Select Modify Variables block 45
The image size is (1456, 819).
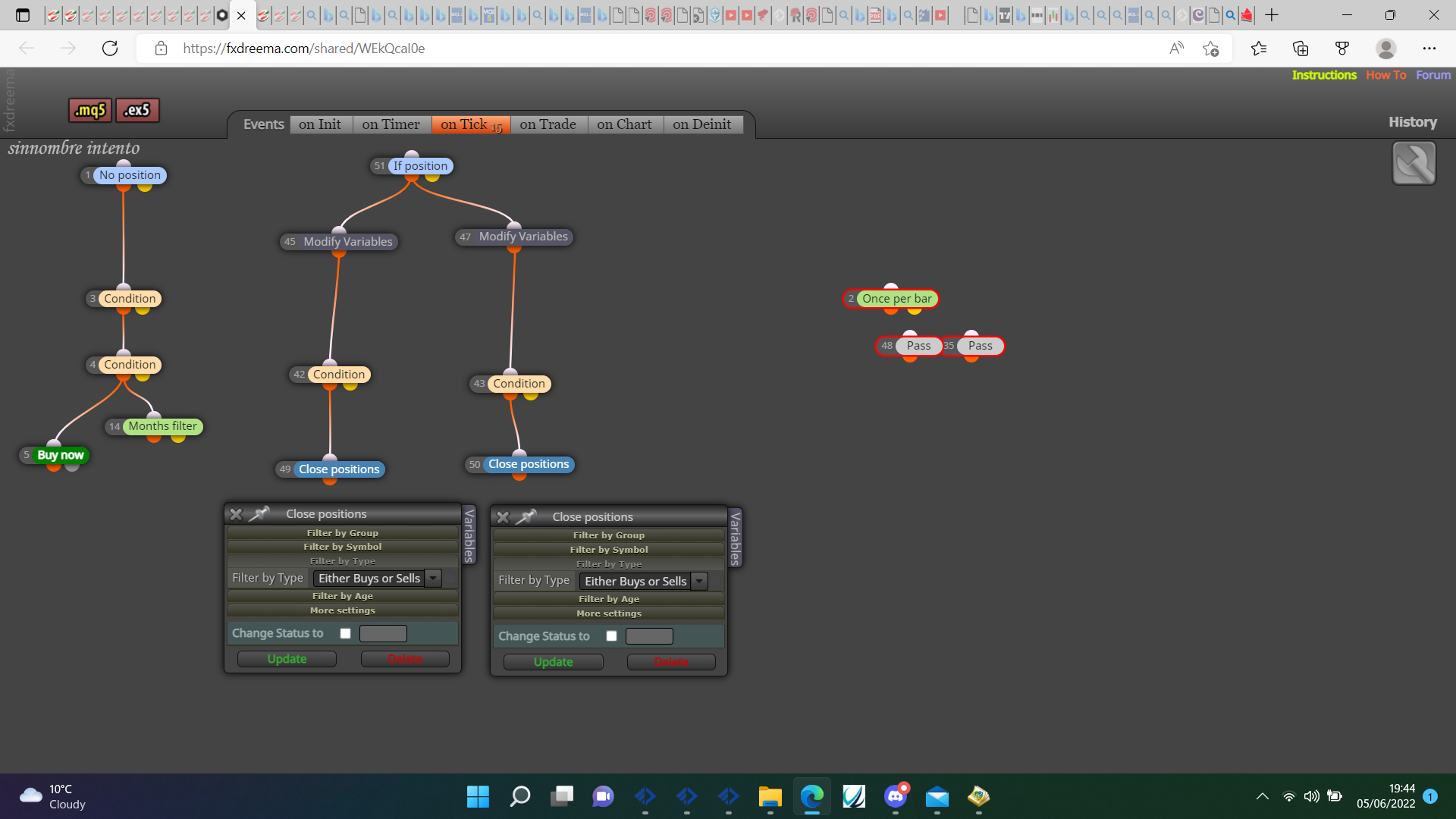(347, 242)
